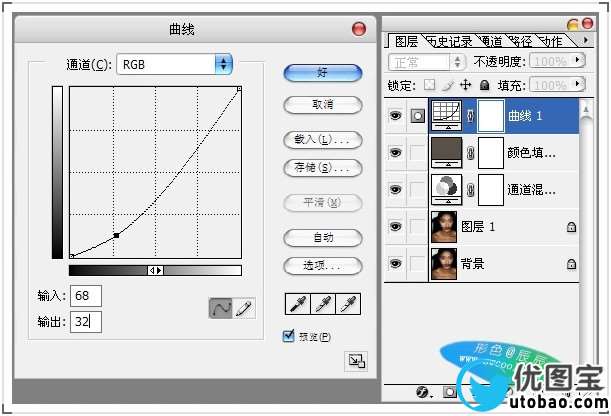Click the vertical grayscale output bar
The width and height of the screenshot is (611, 416).
point(57,172)
